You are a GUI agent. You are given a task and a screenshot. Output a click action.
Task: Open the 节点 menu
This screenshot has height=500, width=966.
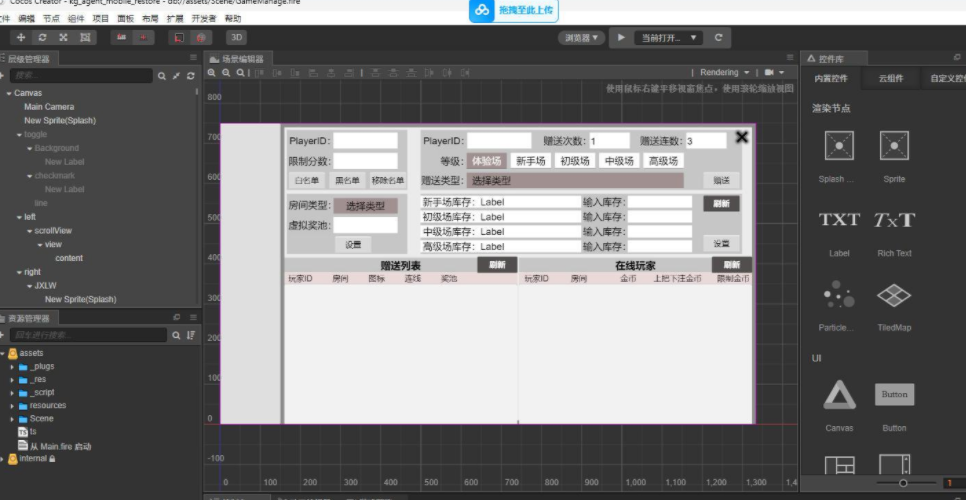pyautogui.click(x=51, y=19)
